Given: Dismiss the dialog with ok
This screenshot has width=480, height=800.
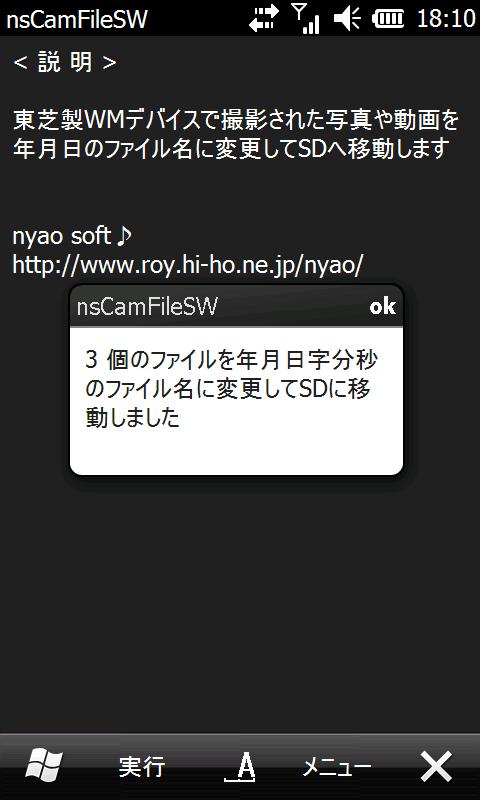Looking at the screenshot, I should 383,306.
